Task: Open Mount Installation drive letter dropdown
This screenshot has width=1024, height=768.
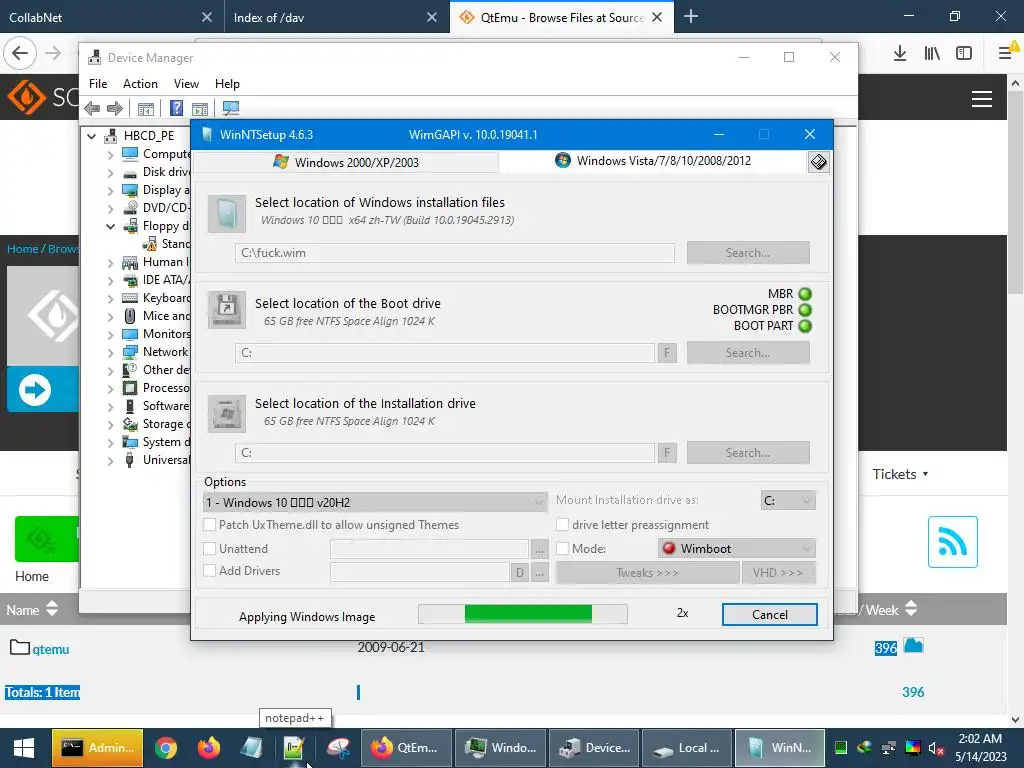Action: point(788,500)
